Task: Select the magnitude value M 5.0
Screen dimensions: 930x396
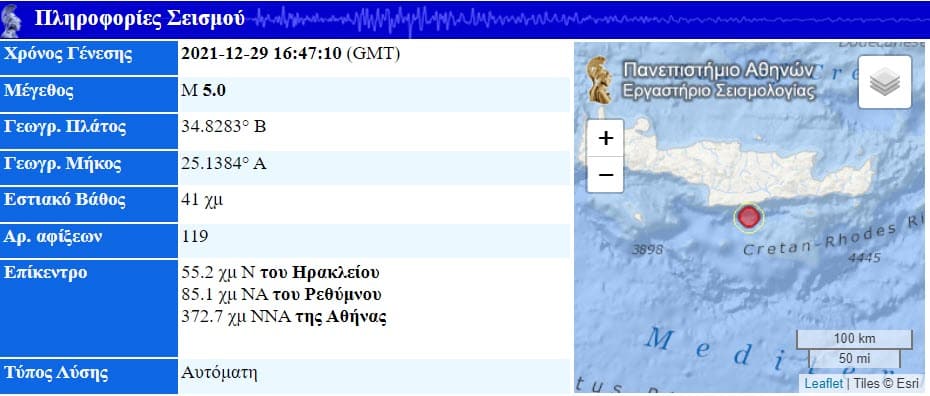Action: click(203, 91)
